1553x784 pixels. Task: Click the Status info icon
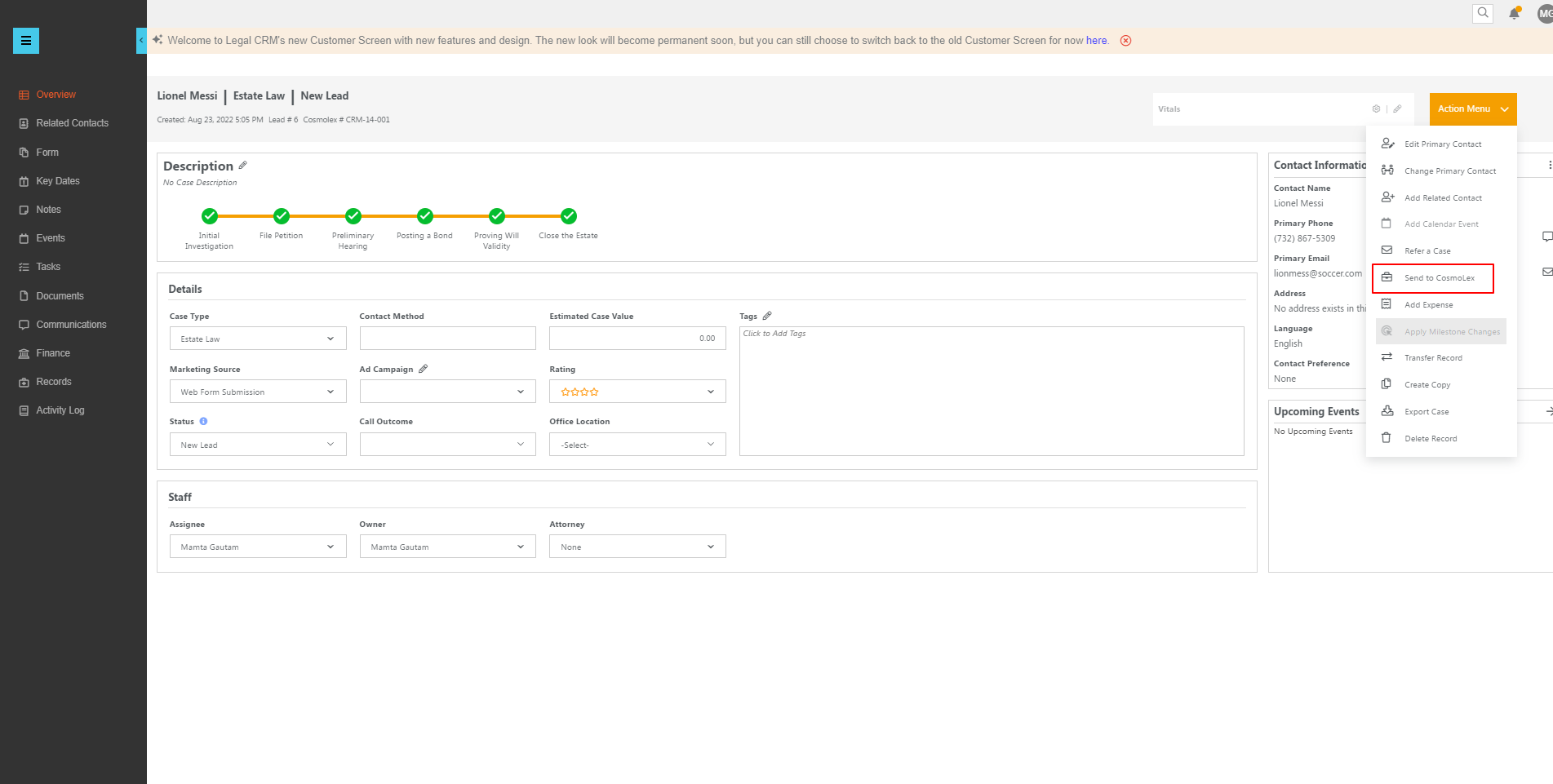[x=203, y=422]
